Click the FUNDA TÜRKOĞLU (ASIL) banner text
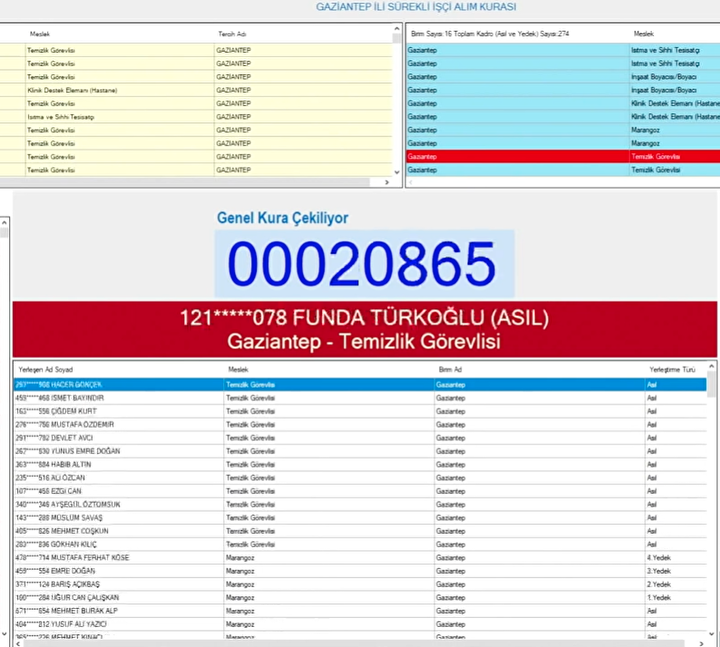Screen dimensions: 720x647 [x=364, y=318]
